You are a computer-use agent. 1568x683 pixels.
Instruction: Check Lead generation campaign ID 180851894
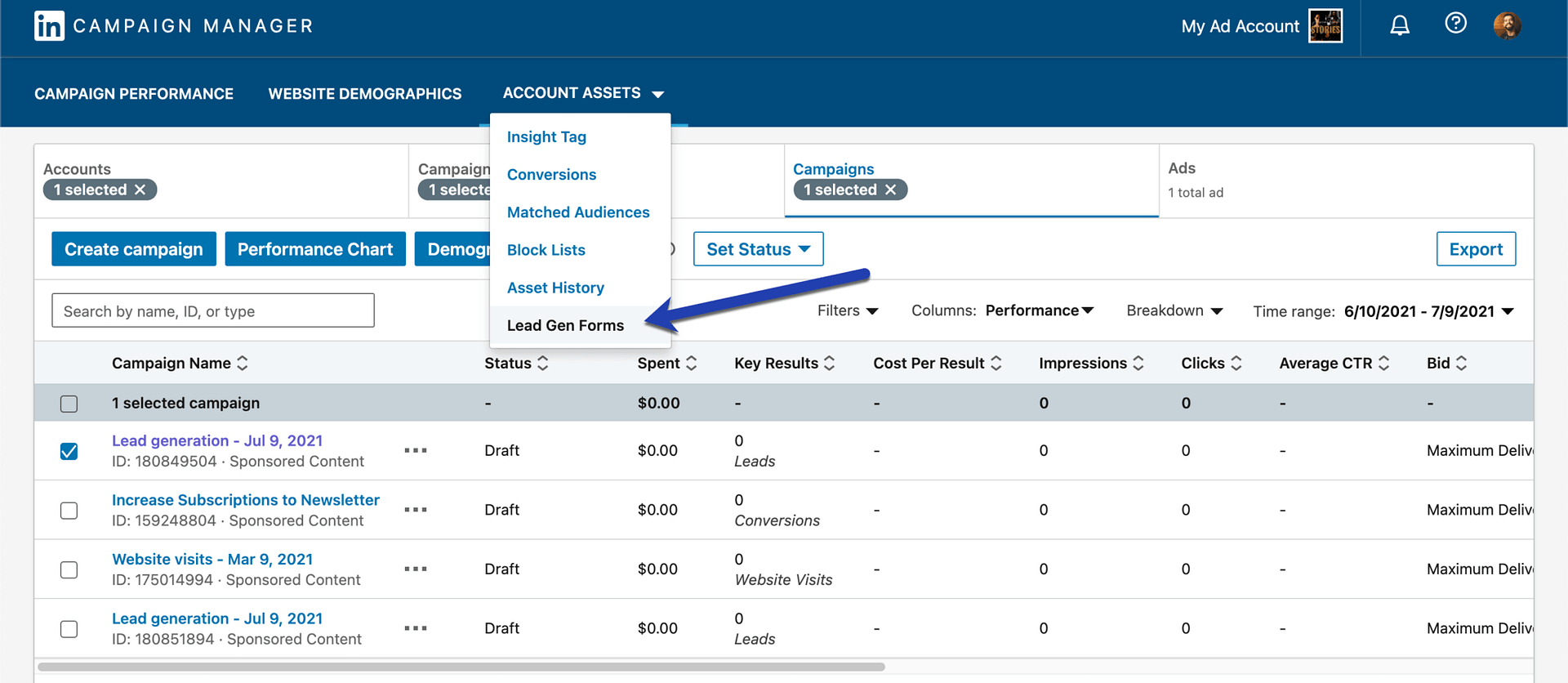tap(69, 629)
